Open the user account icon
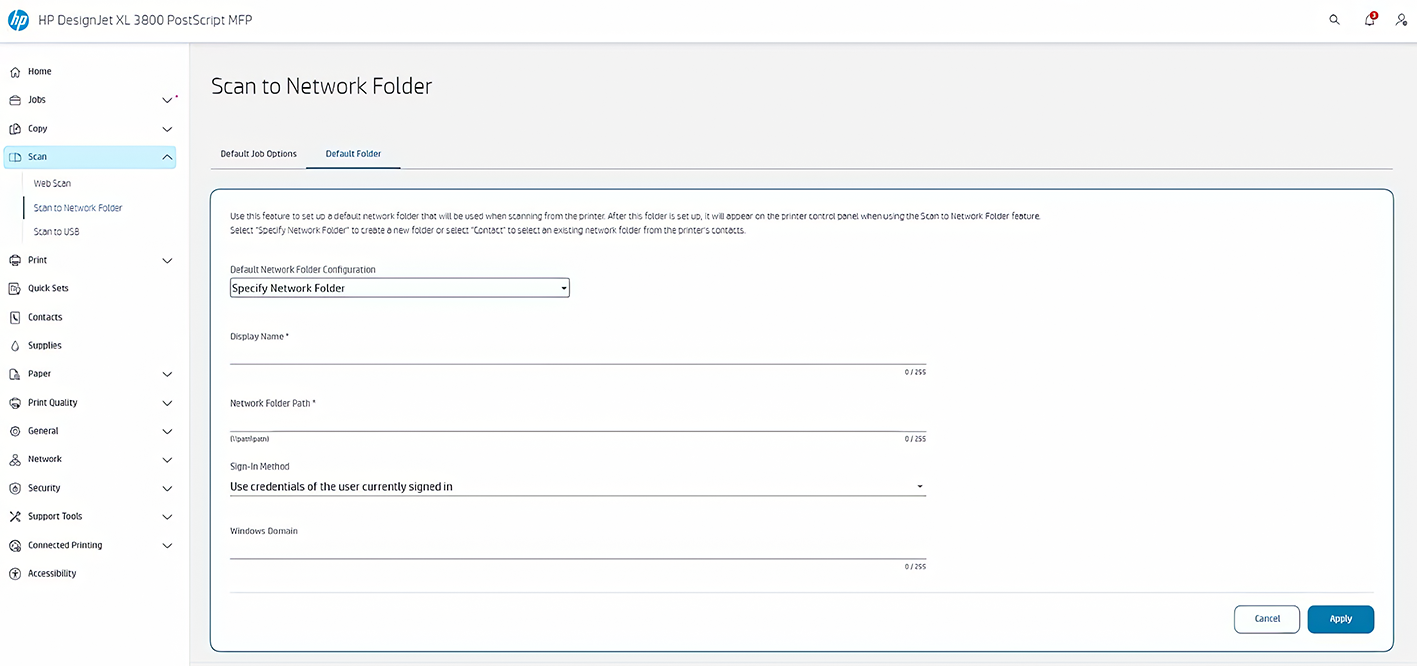Image resolution: width=1417 pixels, height=666 pixels. pyautogui.click(x=1401, y=19)
